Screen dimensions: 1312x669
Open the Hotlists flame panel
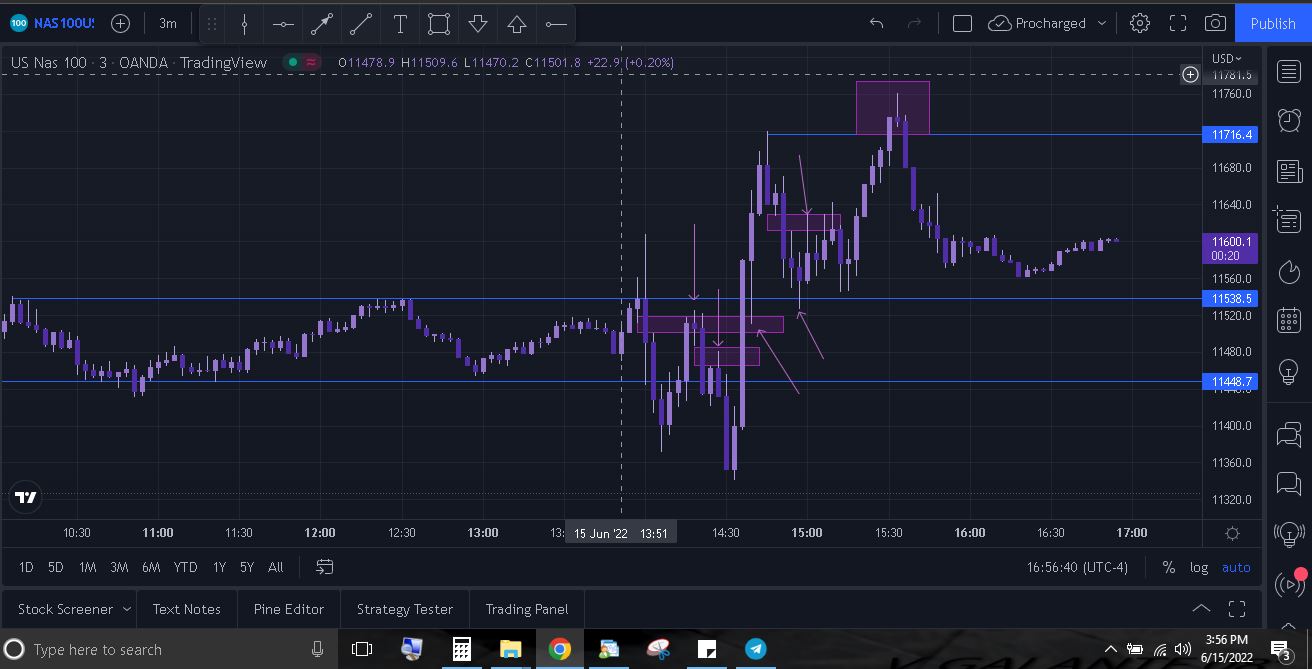click(1289, 271)
